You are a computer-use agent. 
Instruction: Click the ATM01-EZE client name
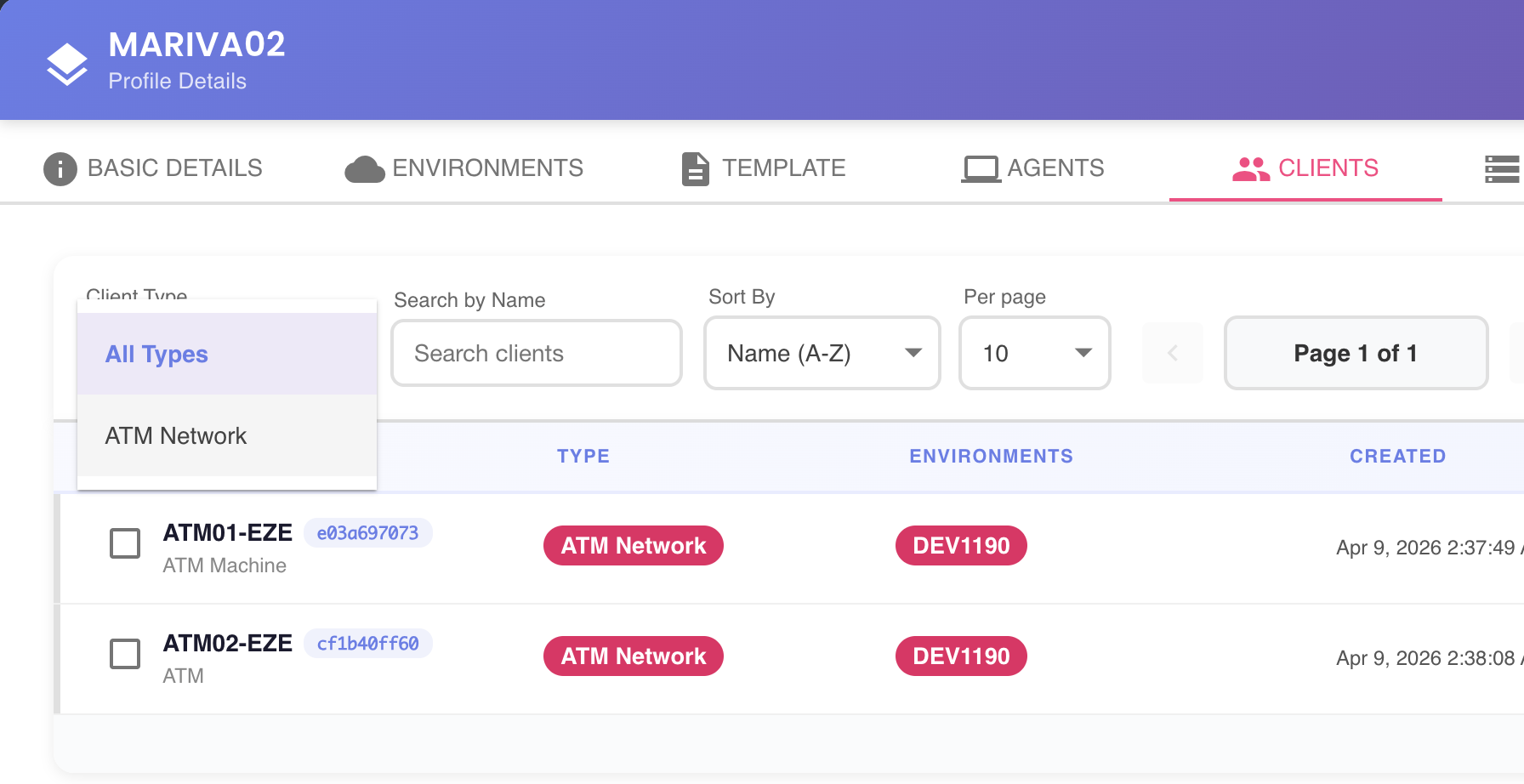coord(228,533)
